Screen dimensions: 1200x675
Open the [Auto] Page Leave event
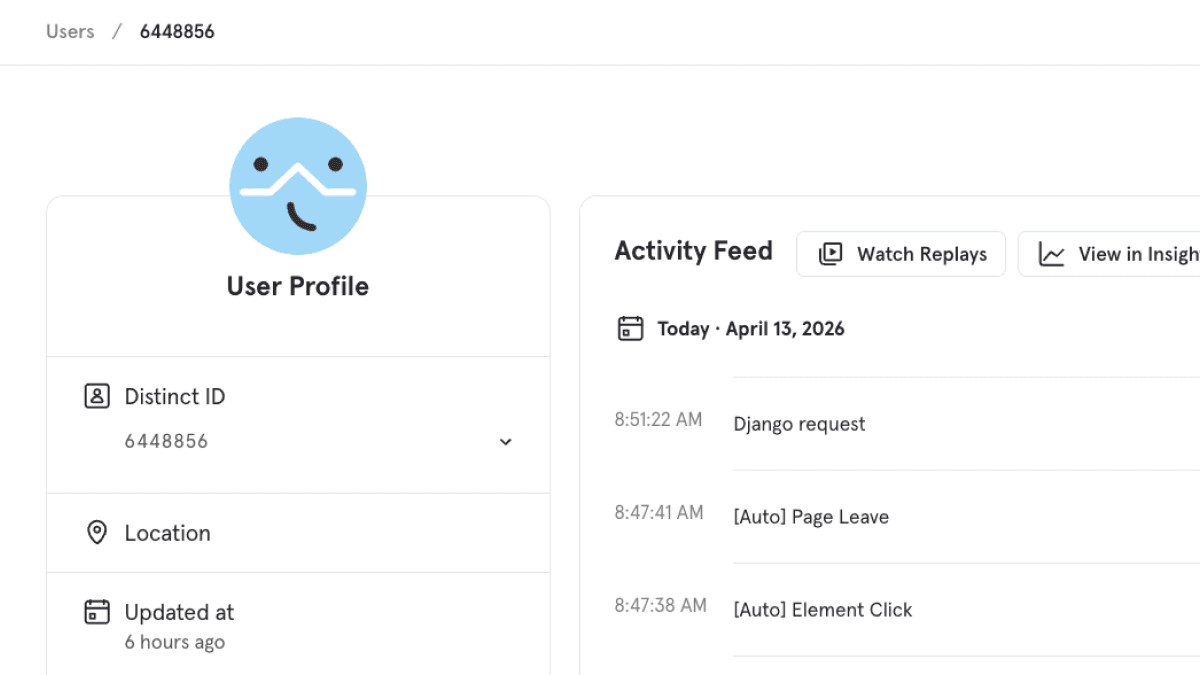pyautogui.click(x=811, y=517)
